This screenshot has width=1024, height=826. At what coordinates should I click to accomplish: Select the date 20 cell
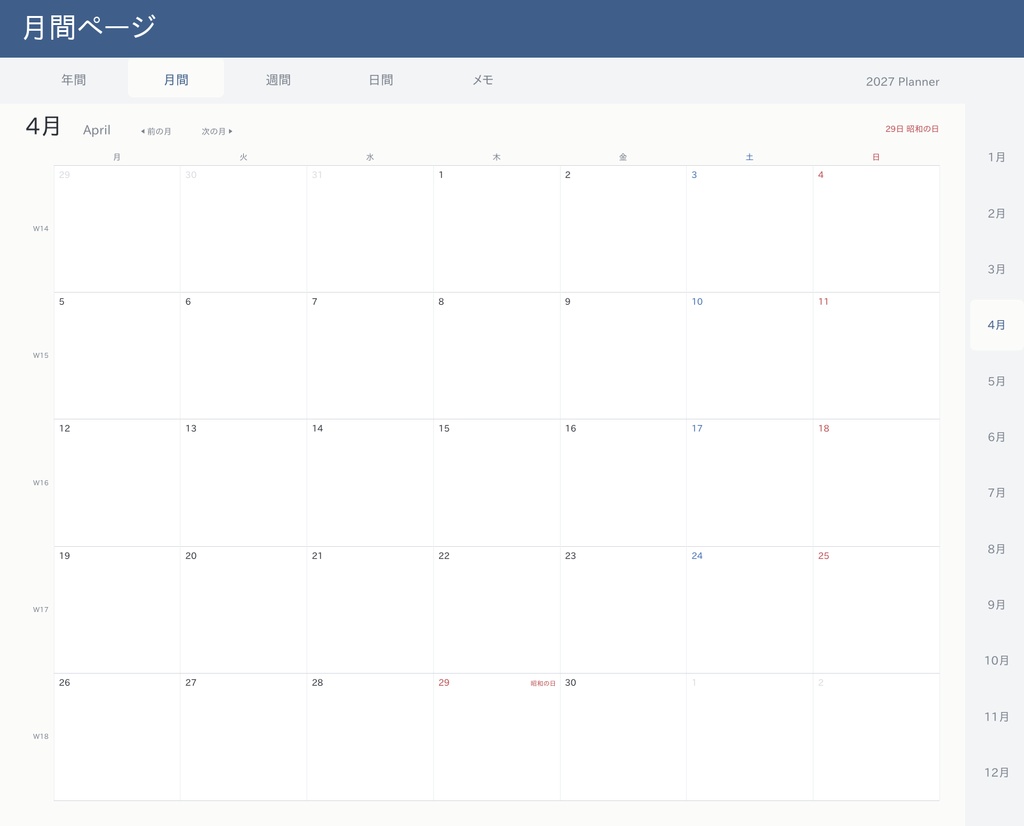pos(244,610)
